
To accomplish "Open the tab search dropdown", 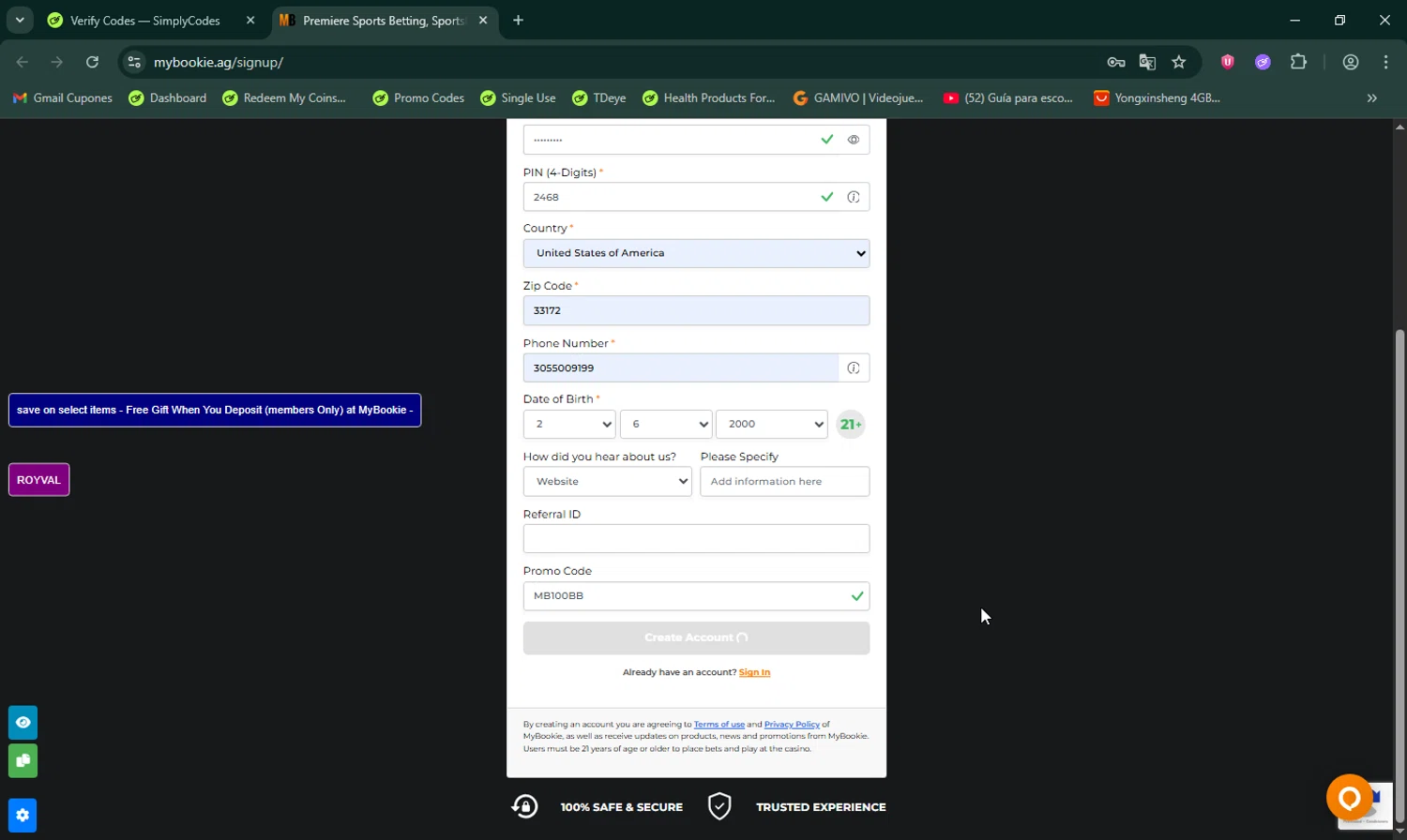I will [x=20, y=21].
